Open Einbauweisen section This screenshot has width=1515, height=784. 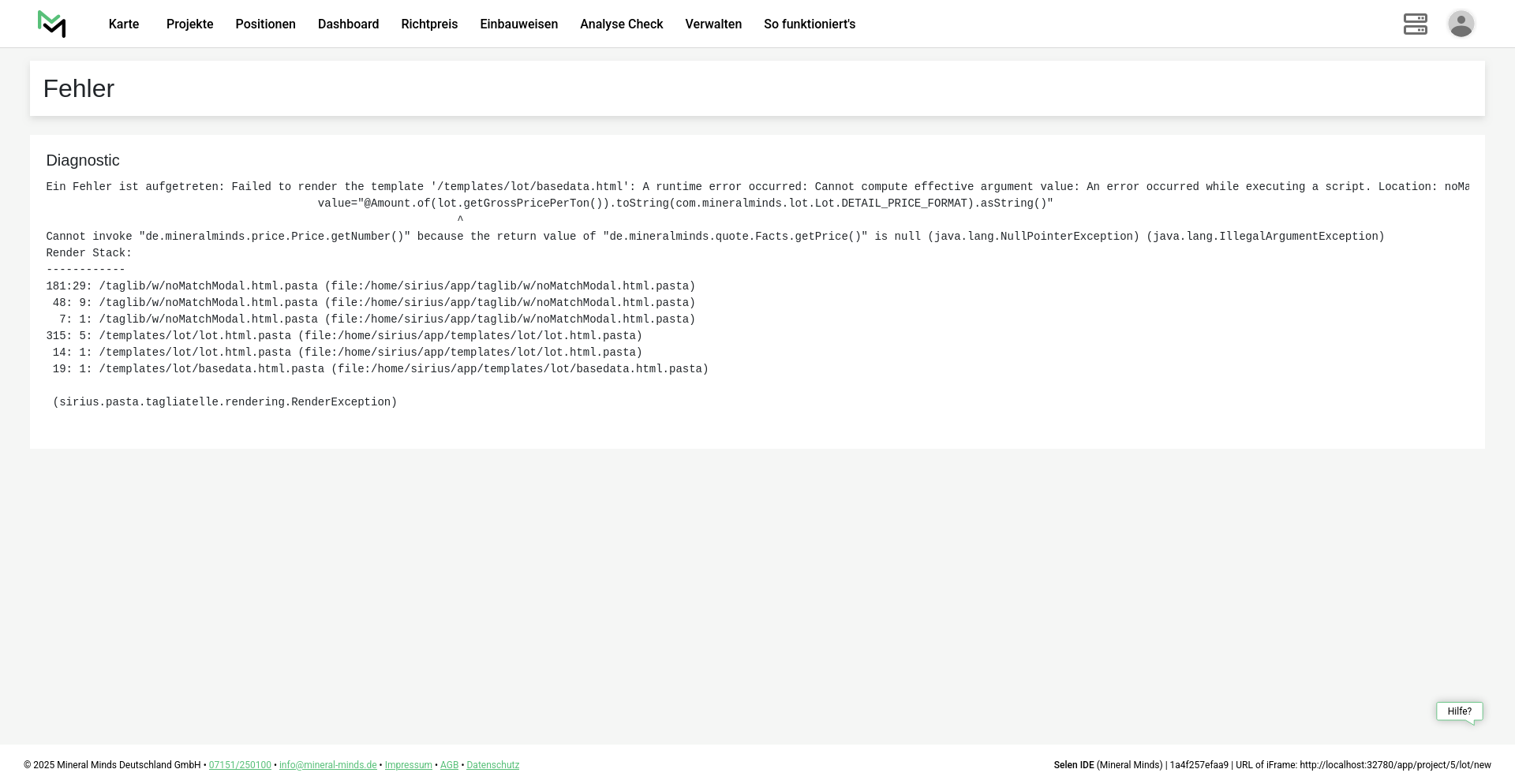pyautogui.click(x=518, y=24)
